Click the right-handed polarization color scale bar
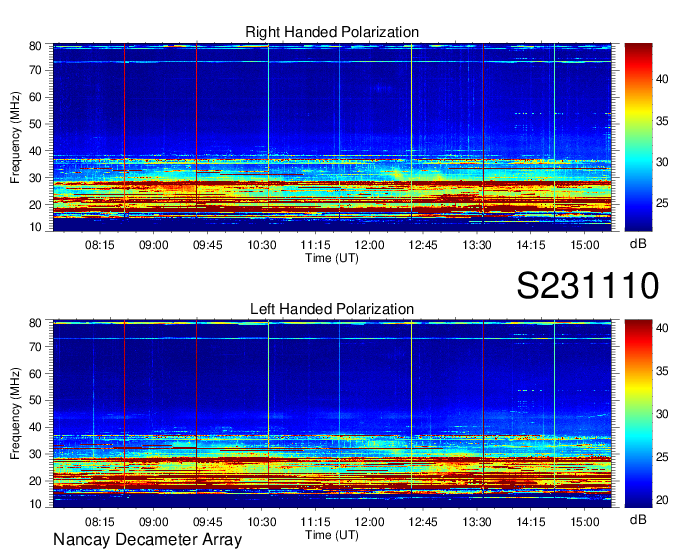The width and height of the screenshot is (680, 552). 638,137
